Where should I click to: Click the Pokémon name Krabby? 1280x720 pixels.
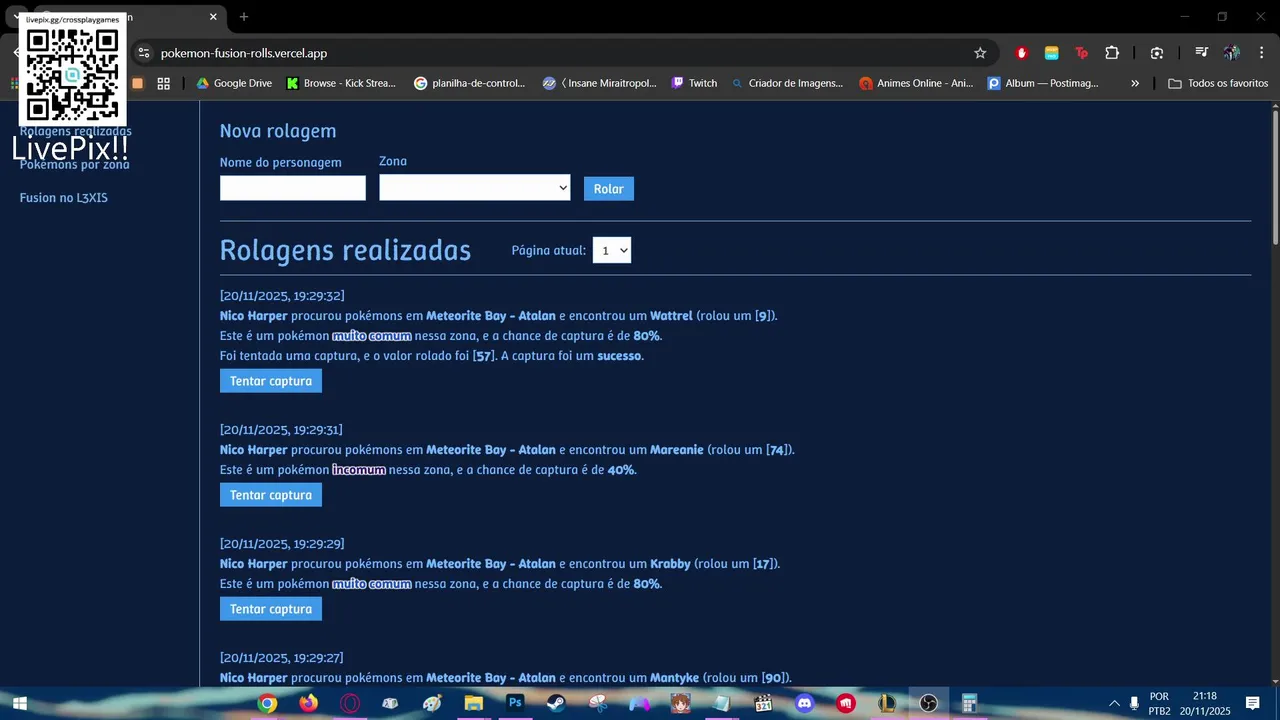click(x=670, y=564)
